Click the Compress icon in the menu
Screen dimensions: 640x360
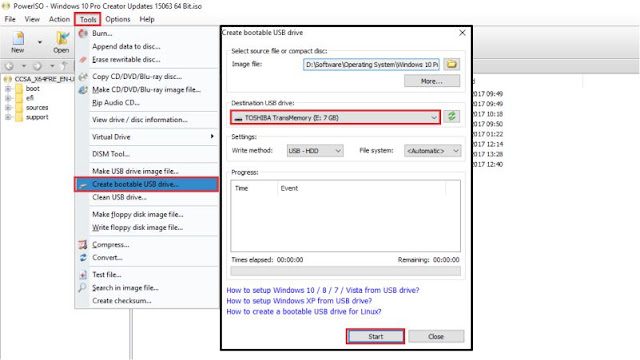(83, 244)
